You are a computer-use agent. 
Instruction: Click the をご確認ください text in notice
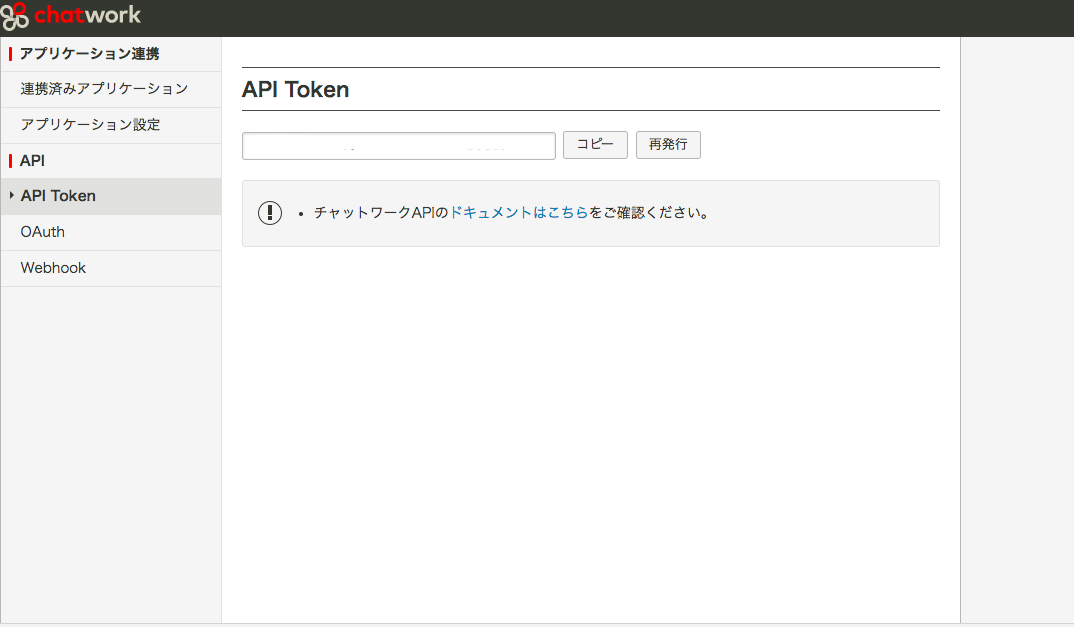click(649, 213)
